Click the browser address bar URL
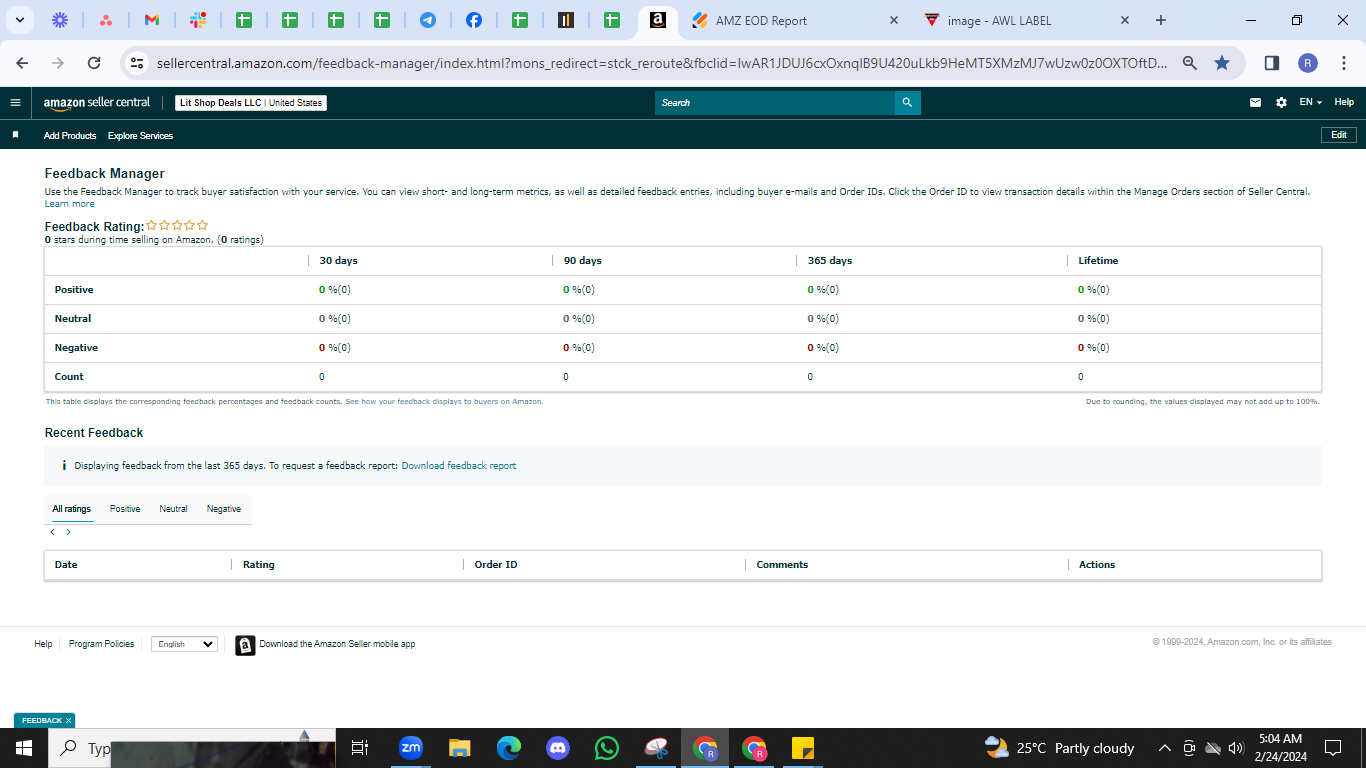Image resolution: width=1366 pixels, height=768 pixels. click(660, 63)
